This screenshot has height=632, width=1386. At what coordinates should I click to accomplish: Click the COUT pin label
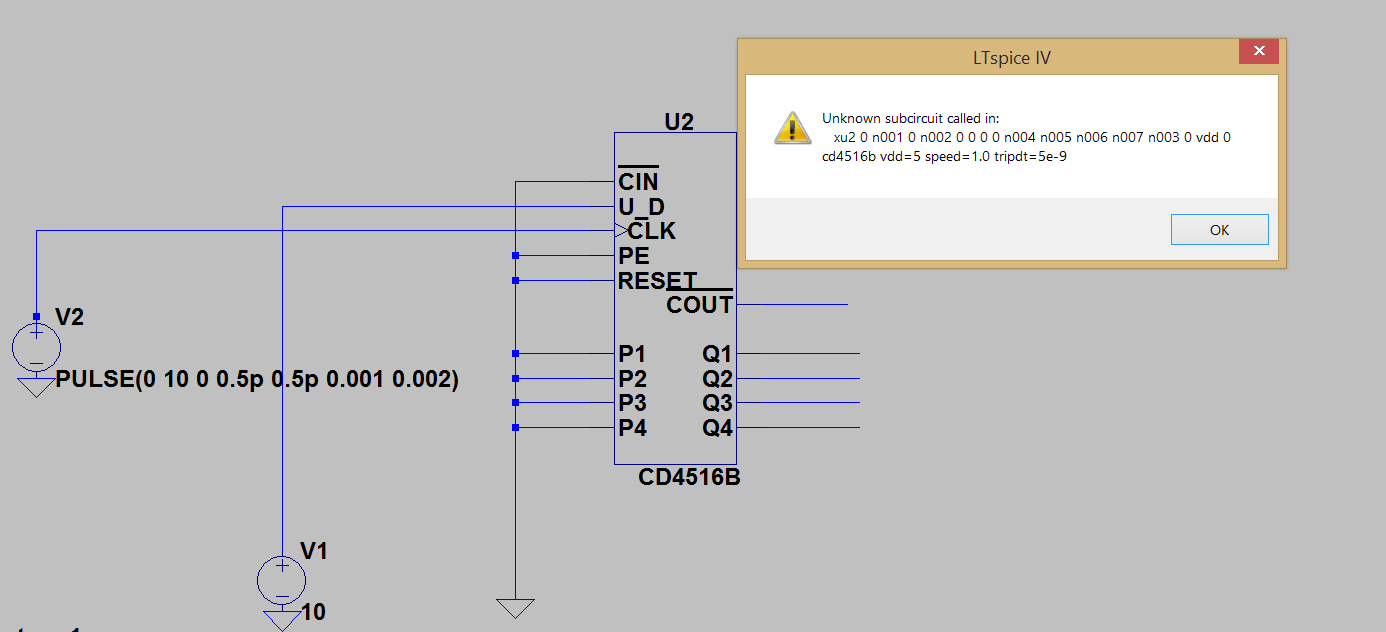click(700, 304)
